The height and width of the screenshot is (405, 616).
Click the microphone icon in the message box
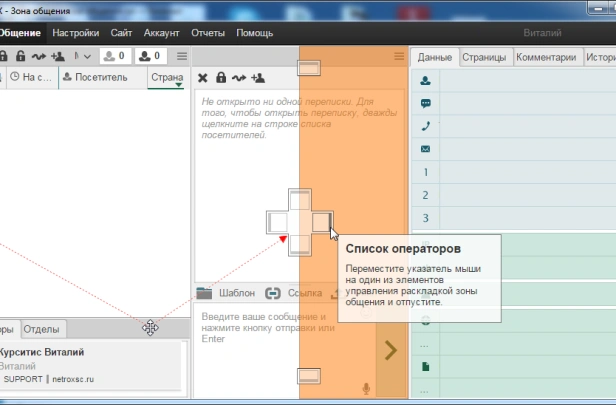366,389
